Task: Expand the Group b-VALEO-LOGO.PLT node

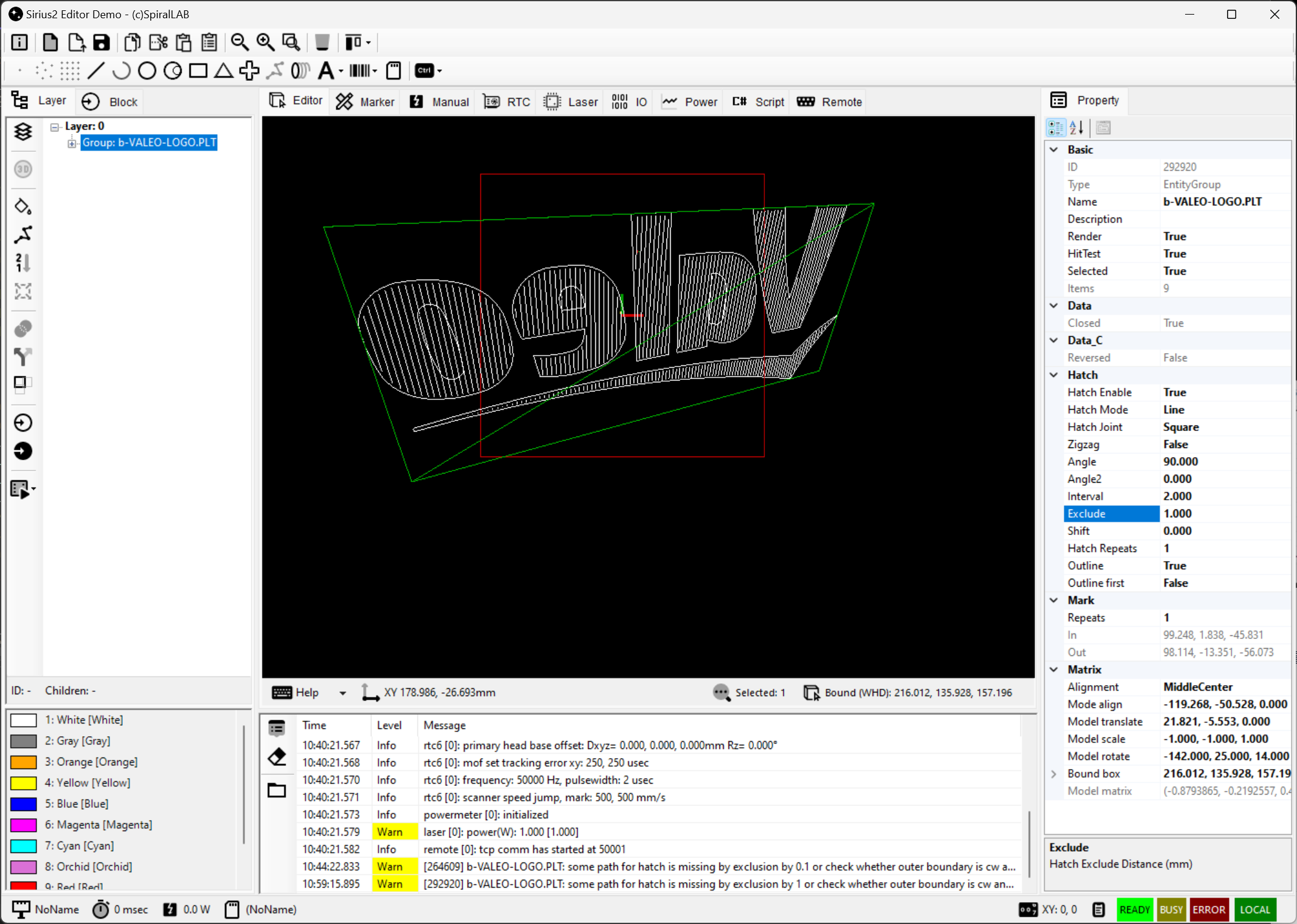Action: coord(72,143)
